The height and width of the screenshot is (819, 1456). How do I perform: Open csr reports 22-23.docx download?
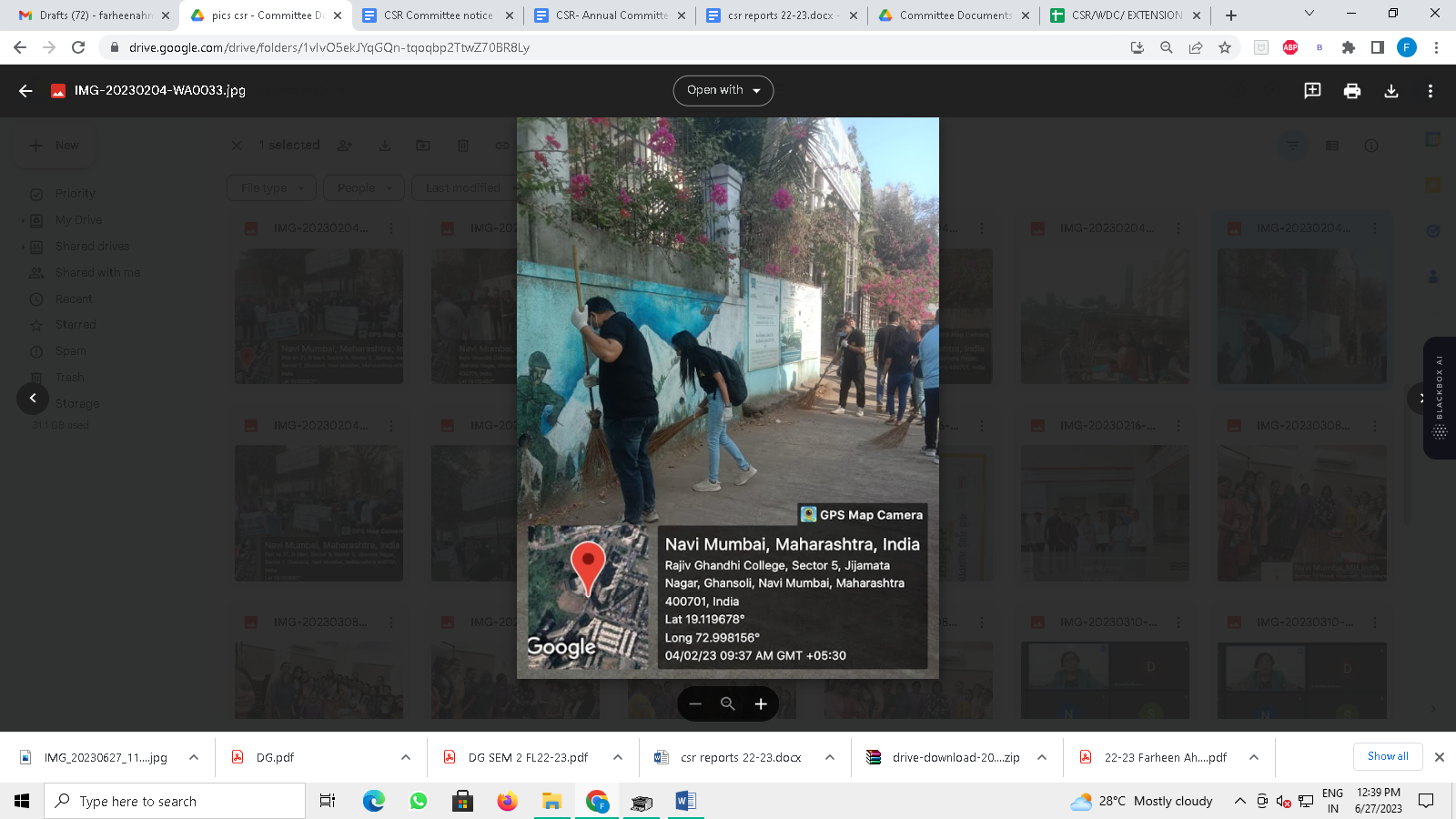[x=730, y=757]
